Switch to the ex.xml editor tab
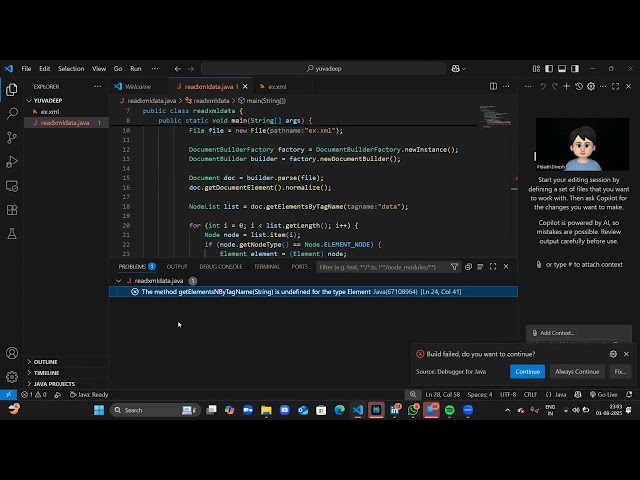Image resolution: width=640 pixels, height=480 pixels. pyautogui.click(x=278, y=87)
